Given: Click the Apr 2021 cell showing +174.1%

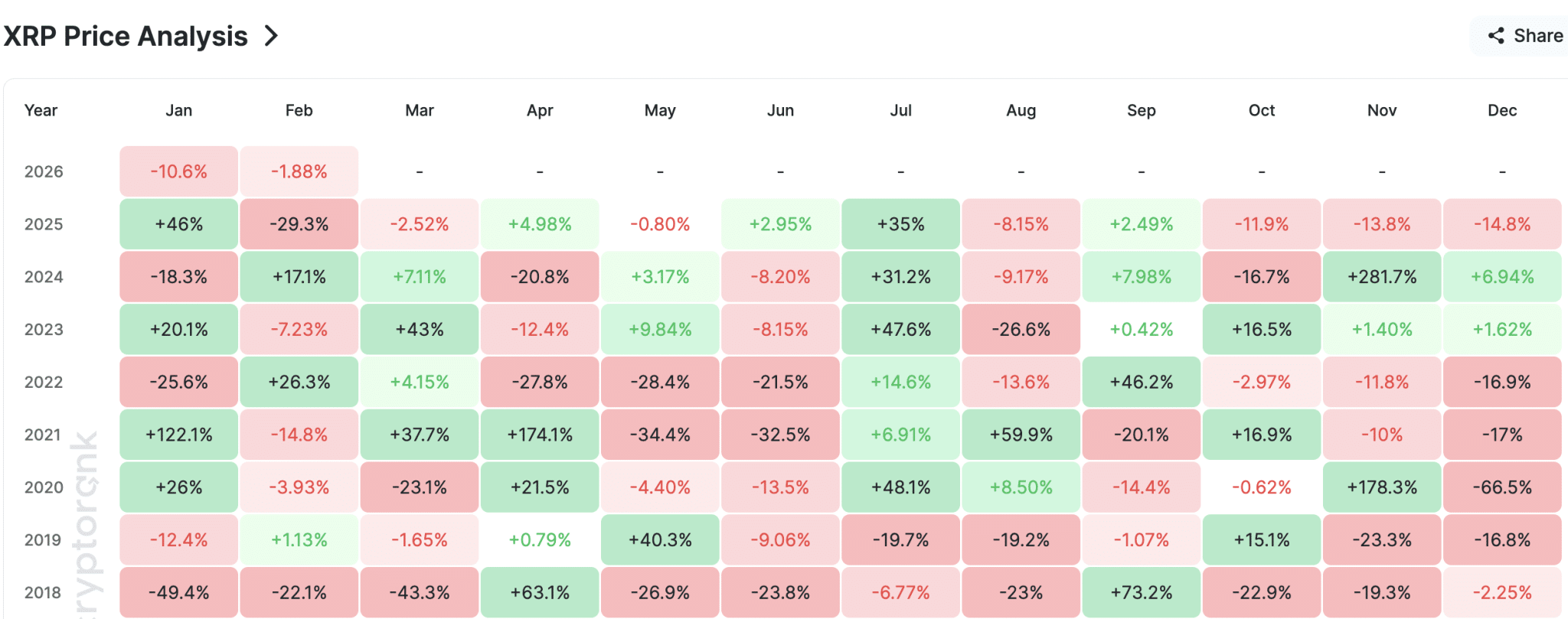Looking at the screenshot, I should (539, 434).
